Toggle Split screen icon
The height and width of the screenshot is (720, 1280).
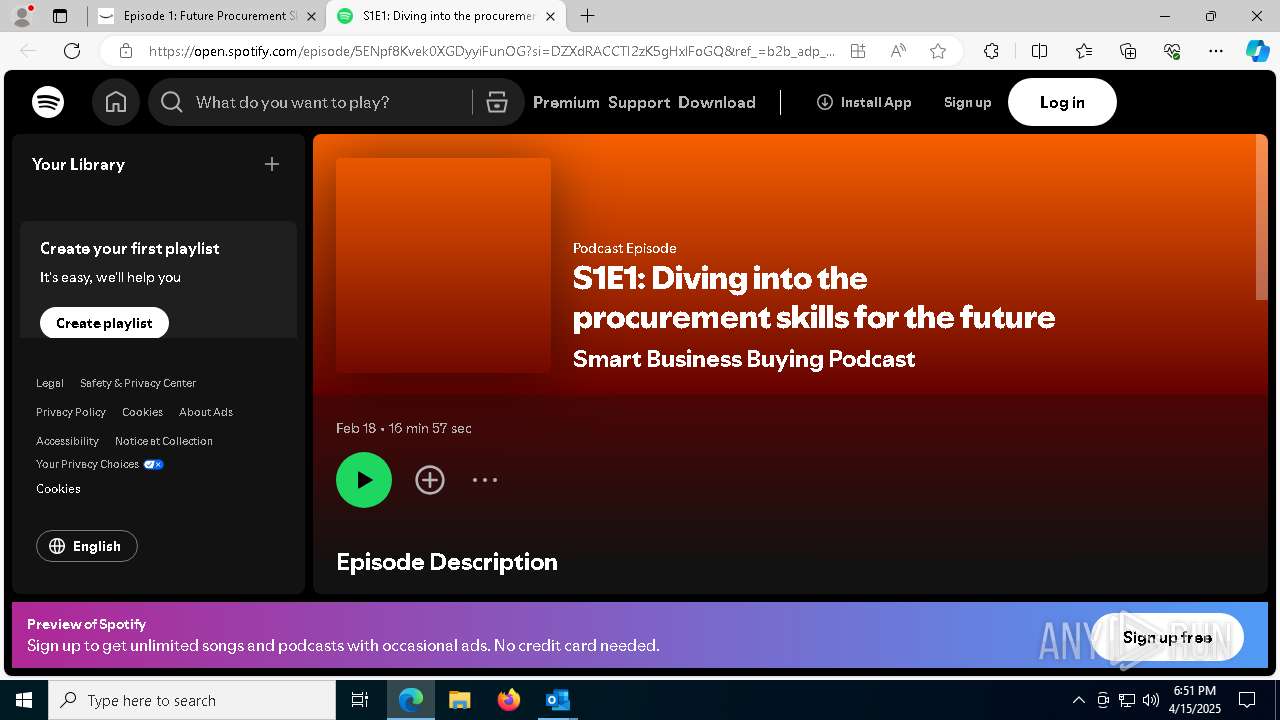point(1039,51)
